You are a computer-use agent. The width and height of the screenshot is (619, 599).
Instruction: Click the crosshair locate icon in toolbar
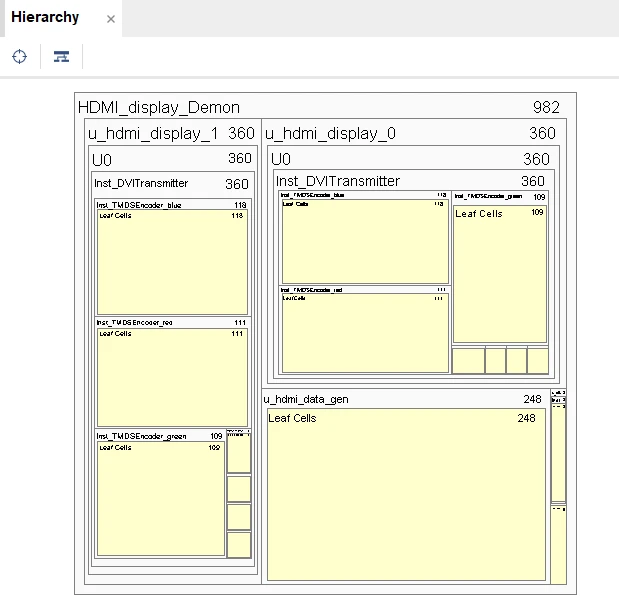point(19,56)
